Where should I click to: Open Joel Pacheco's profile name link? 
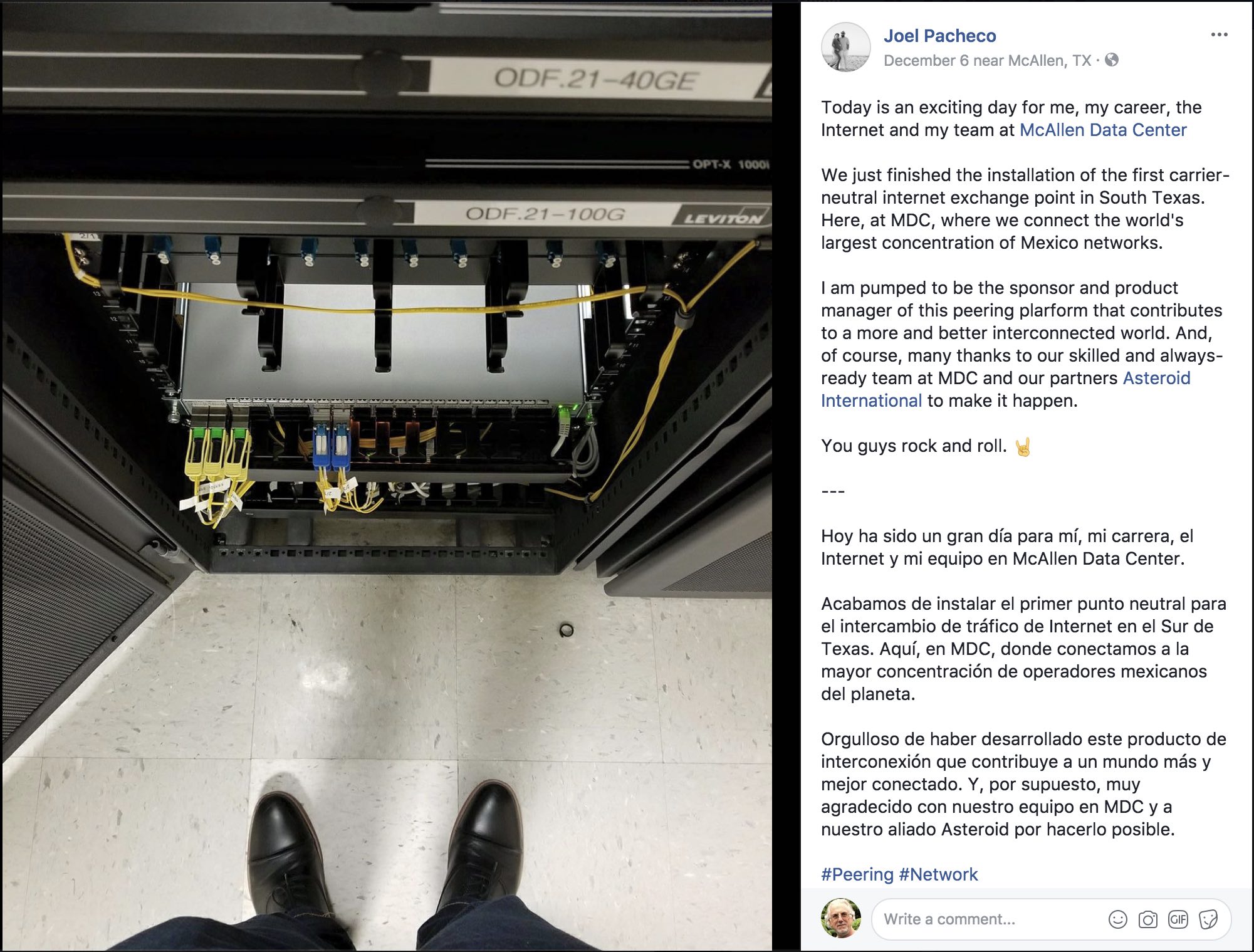939,36
